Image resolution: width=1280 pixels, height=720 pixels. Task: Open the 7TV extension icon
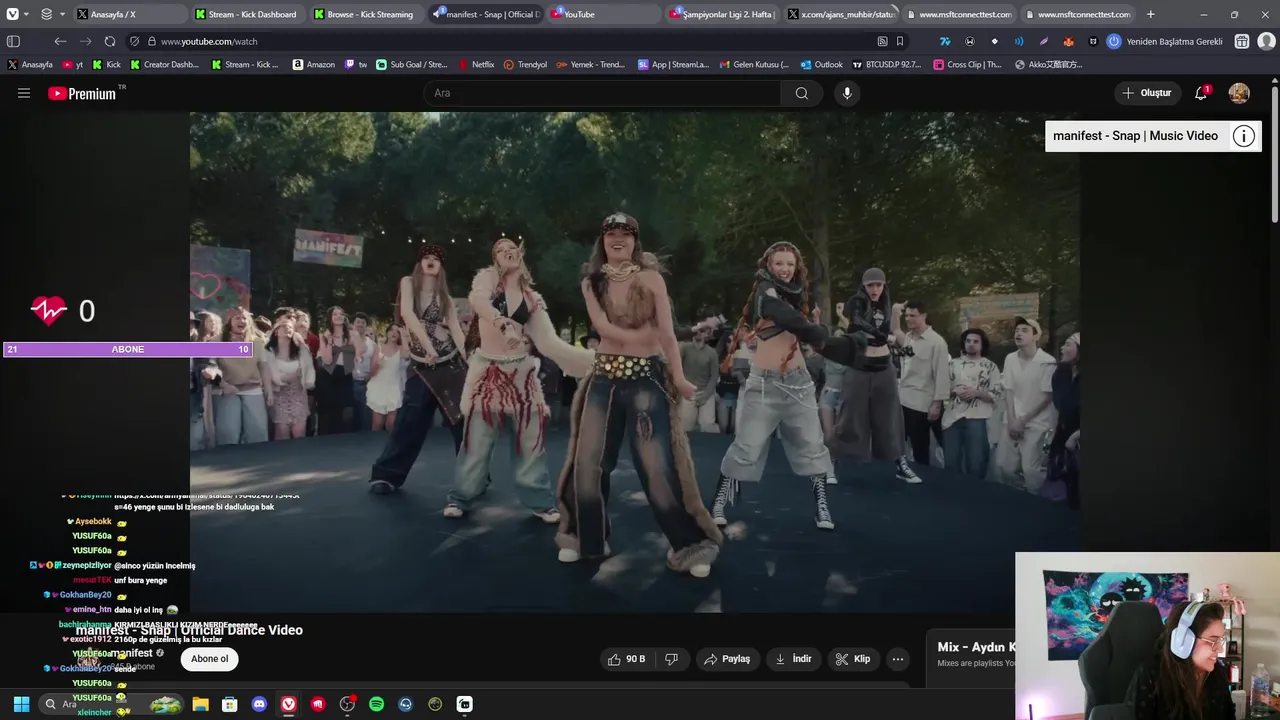pos(945,41)
